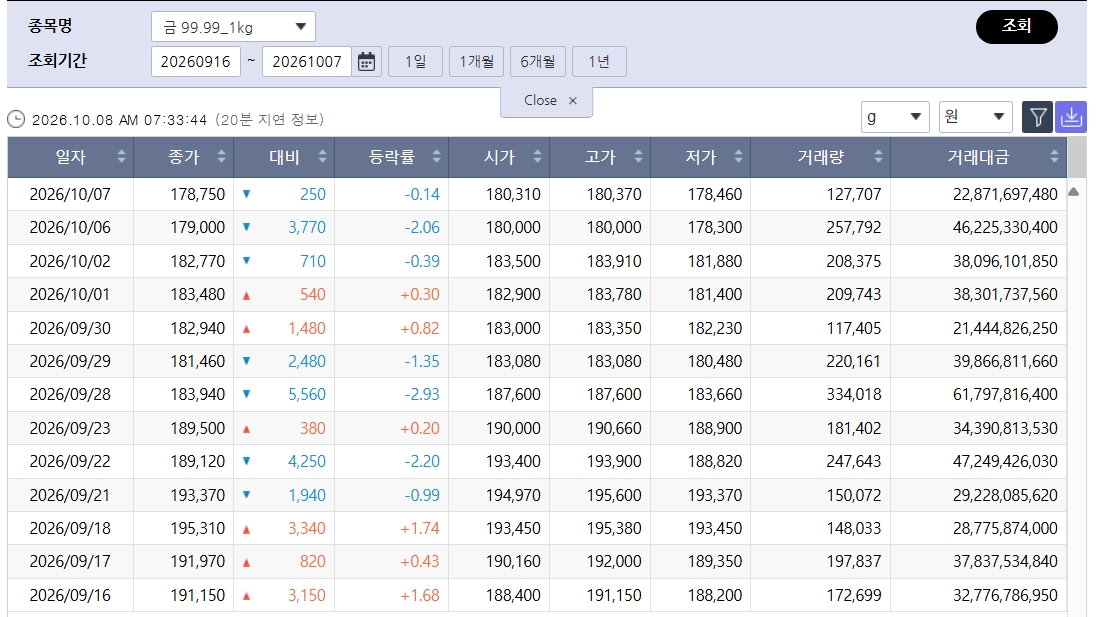Viewport: 1101px width, 617px height.
Task: Click the download data icon
Action: coord(1071,117)
